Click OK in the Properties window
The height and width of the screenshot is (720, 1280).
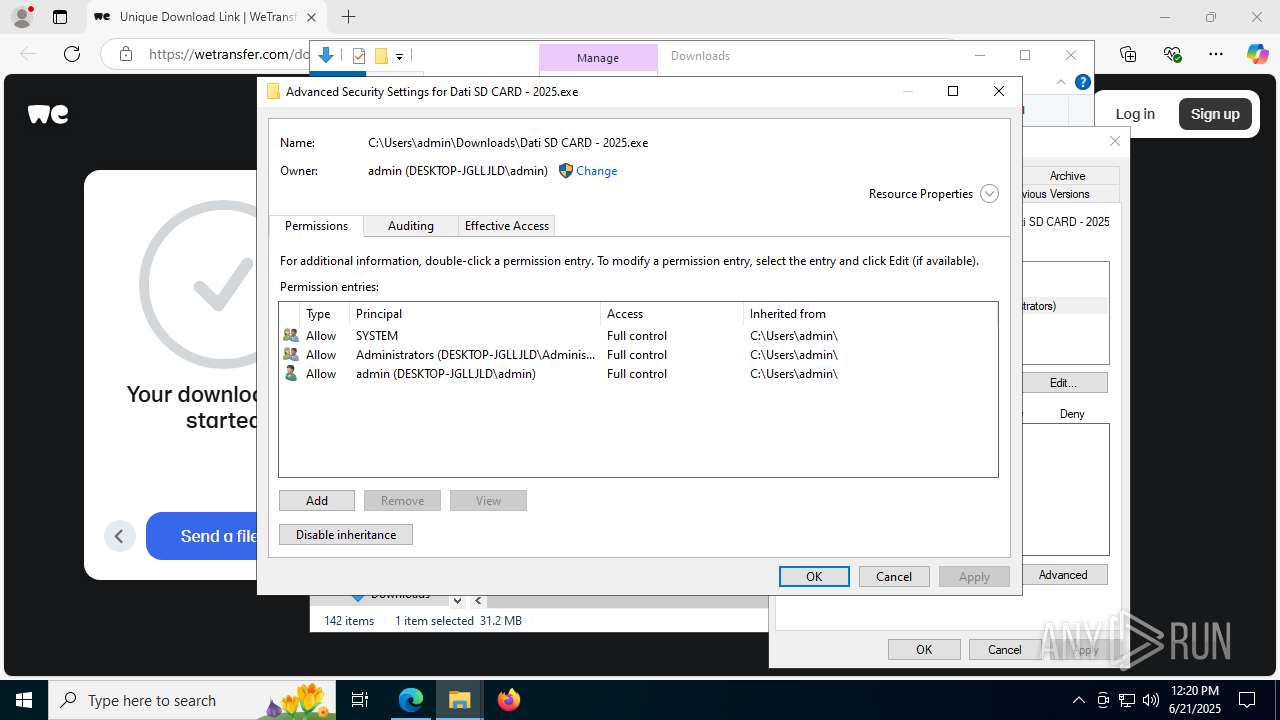tap(924, 650)
